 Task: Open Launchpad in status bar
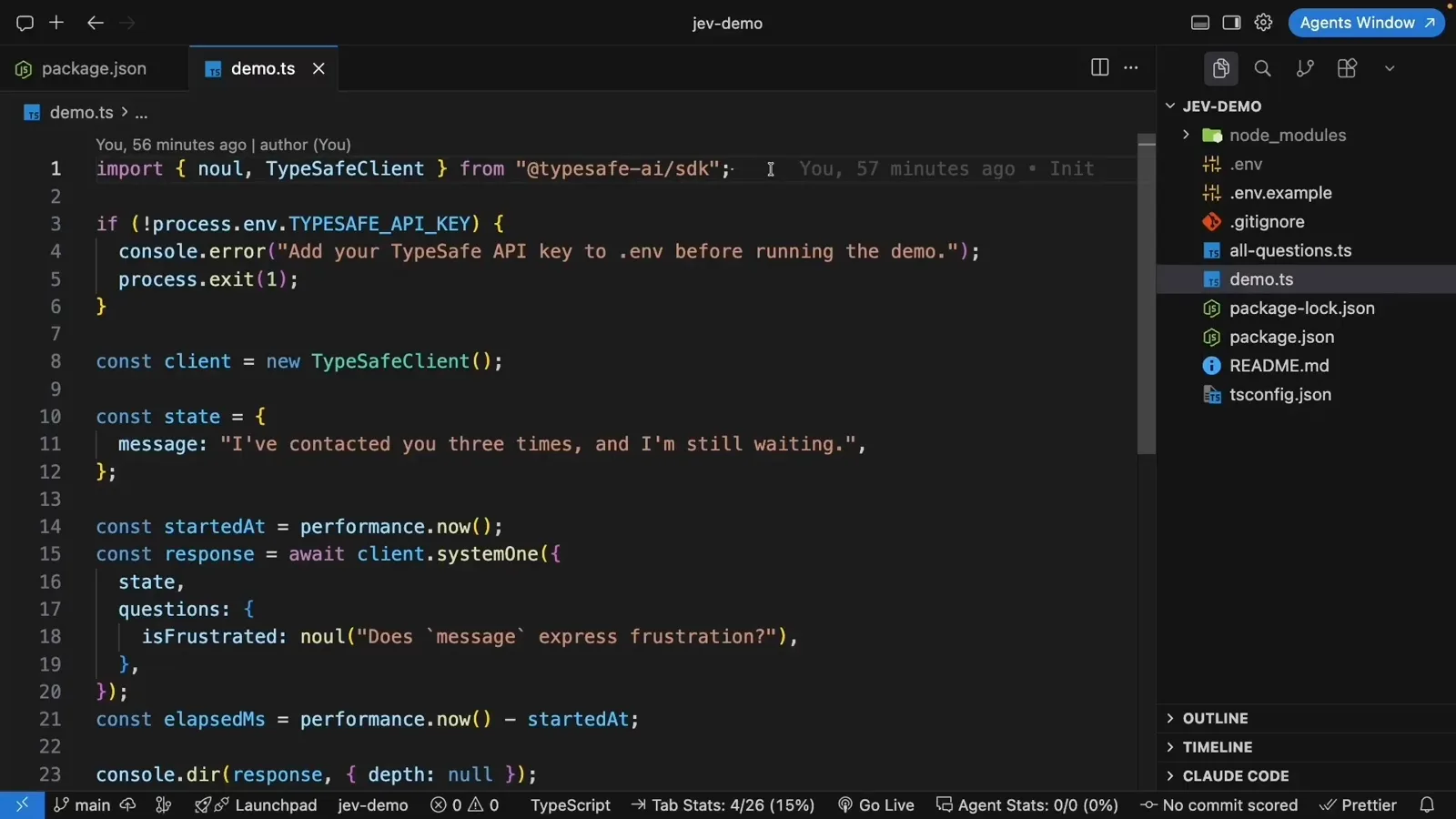coord(256,805)
